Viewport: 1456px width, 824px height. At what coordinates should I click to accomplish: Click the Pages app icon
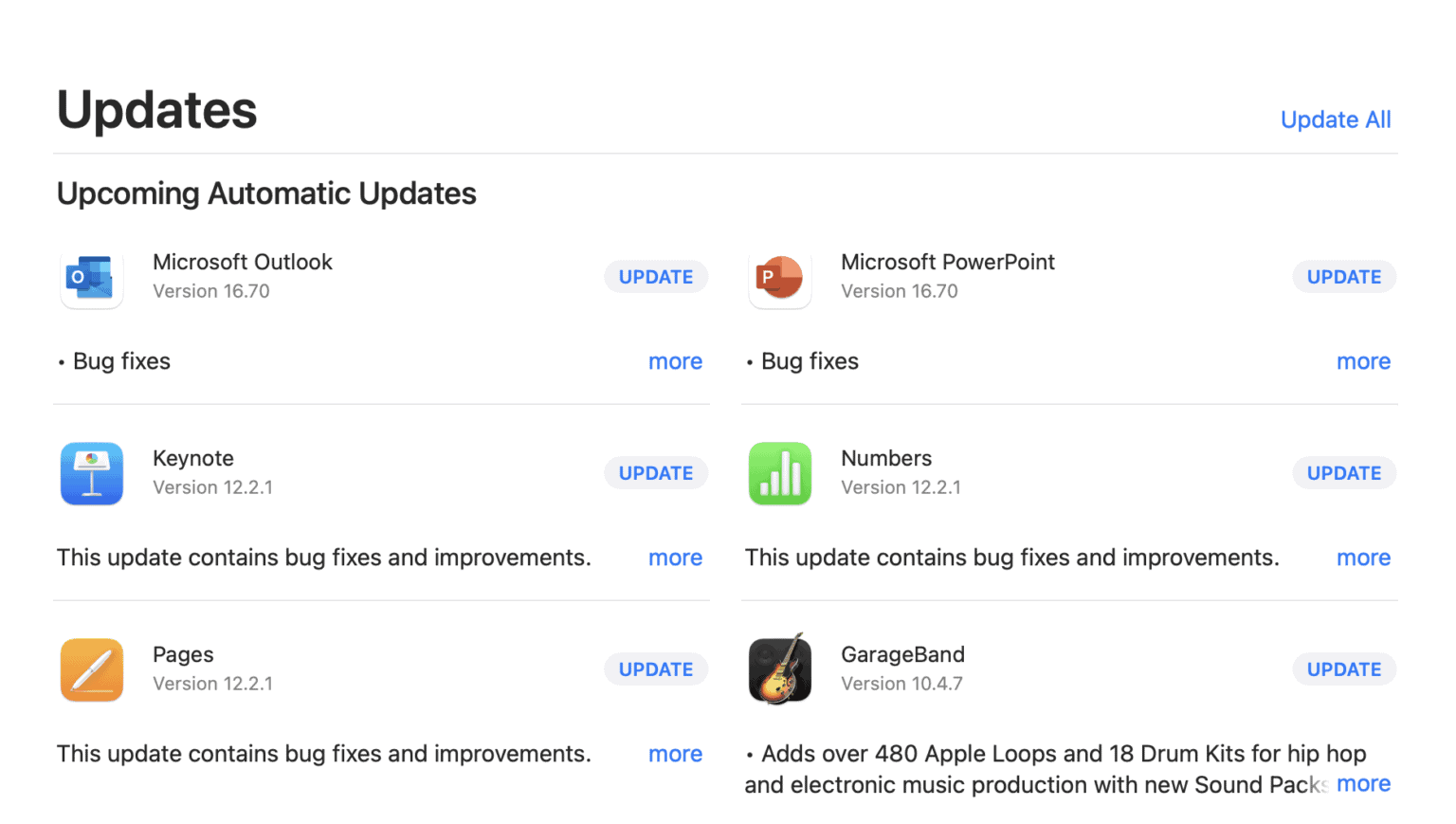[x=92, y=669]
